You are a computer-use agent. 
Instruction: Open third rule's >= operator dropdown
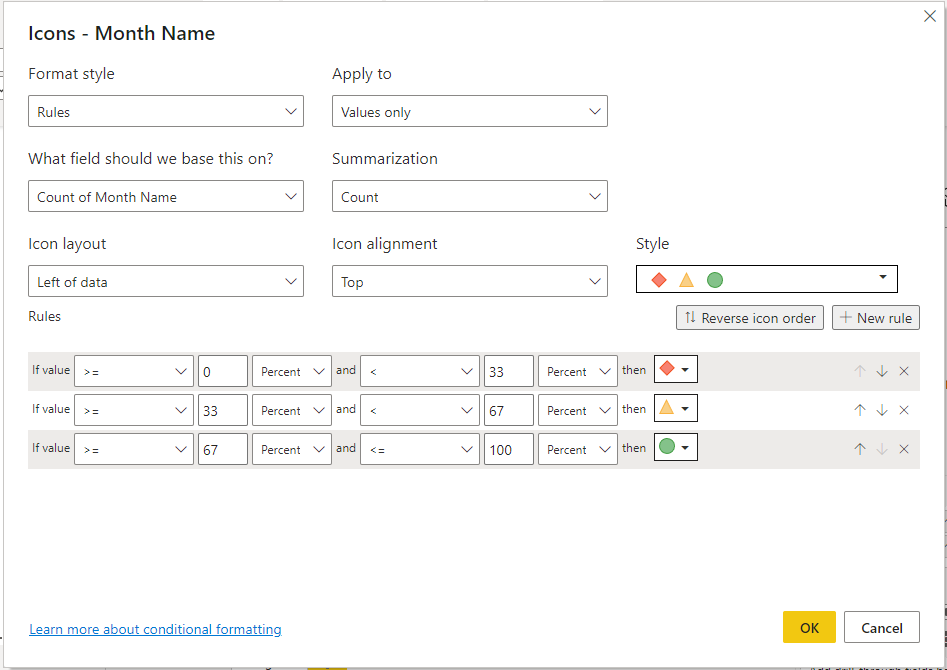coord(134,449)
